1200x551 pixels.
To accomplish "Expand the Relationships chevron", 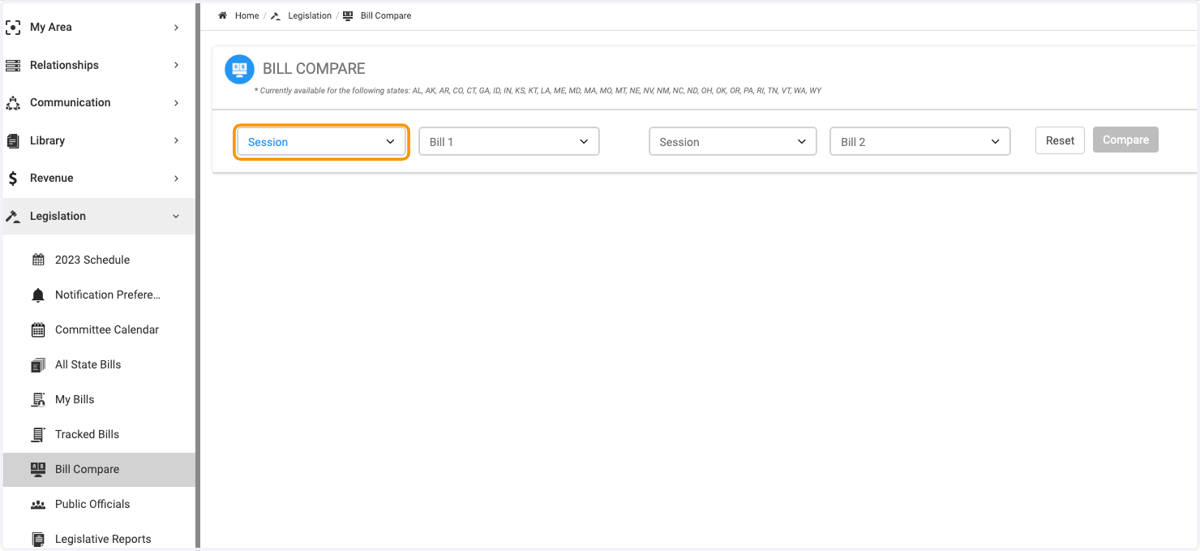I will pos(176,65).
